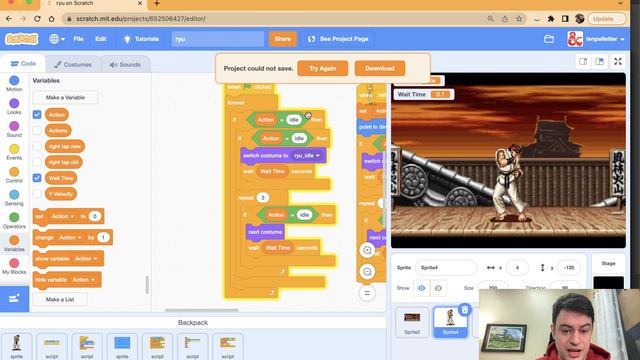Screen dimensions: 640x360
Task: Reset workspace zoom with equals icon
Action: coord(367,293)
